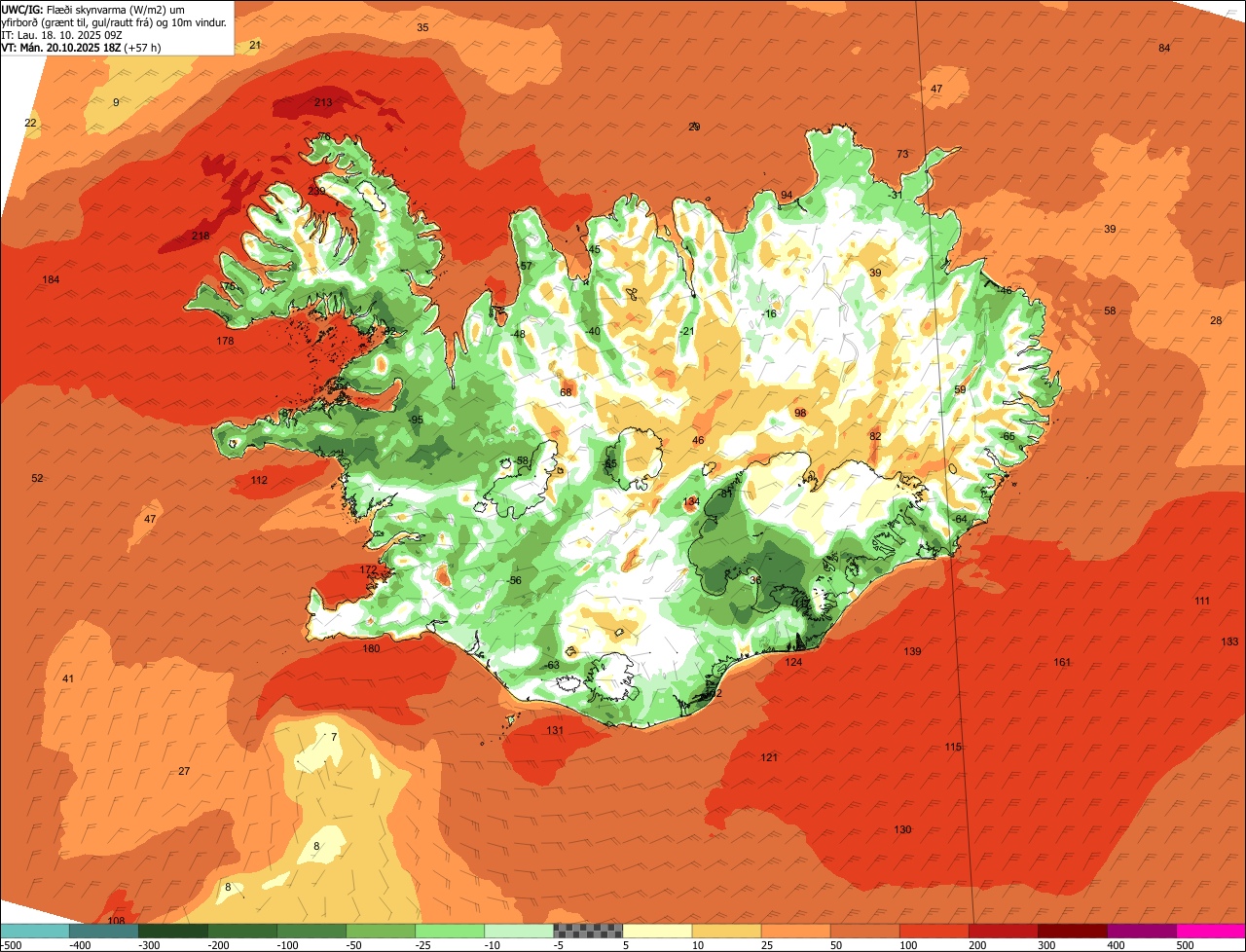Click the flux value 82 north of Vatnajökull
The image size is (1246, 952).
coord(875,436)
